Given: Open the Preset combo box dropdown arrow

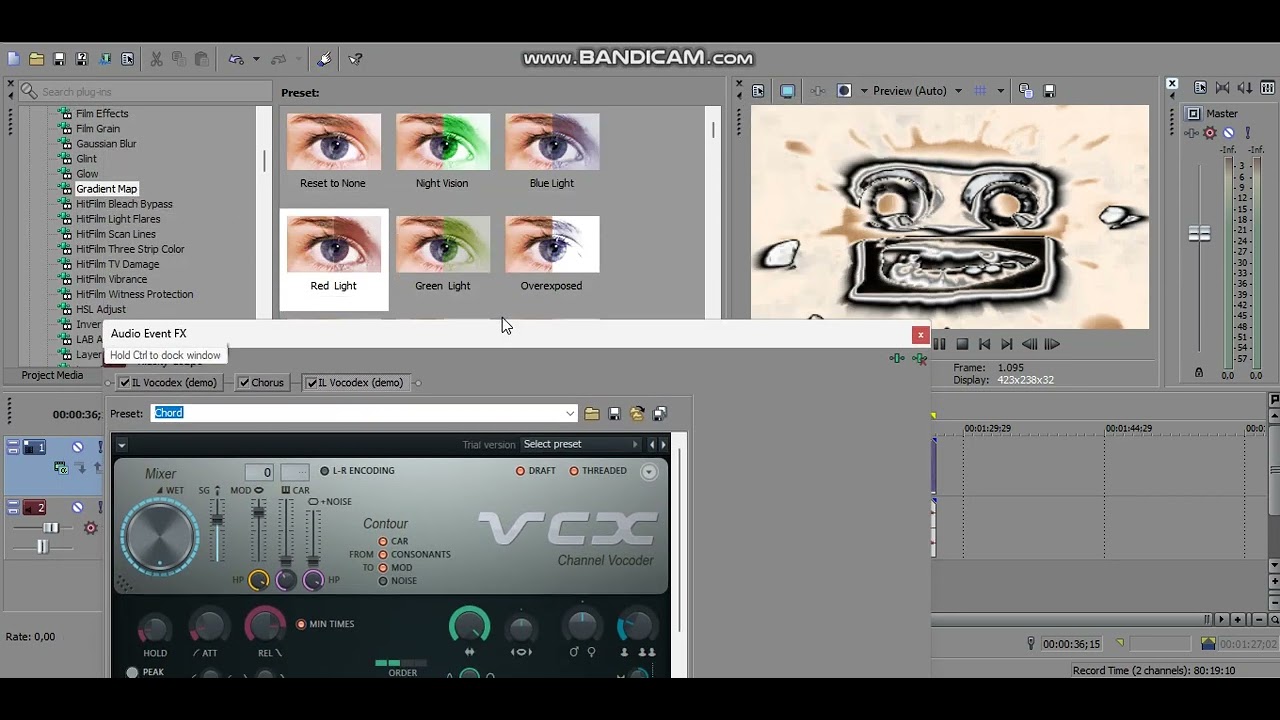Looking at the screenshot, I should point(570,413).
